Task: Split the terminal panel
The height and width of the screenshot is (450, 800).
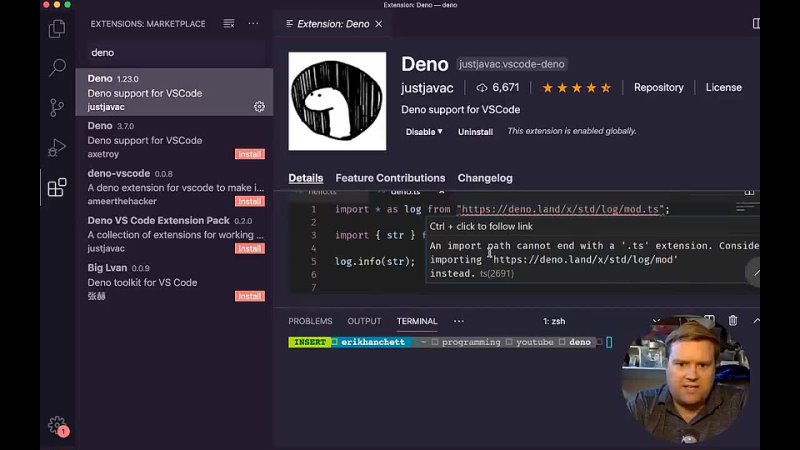Action: (709, 320)
